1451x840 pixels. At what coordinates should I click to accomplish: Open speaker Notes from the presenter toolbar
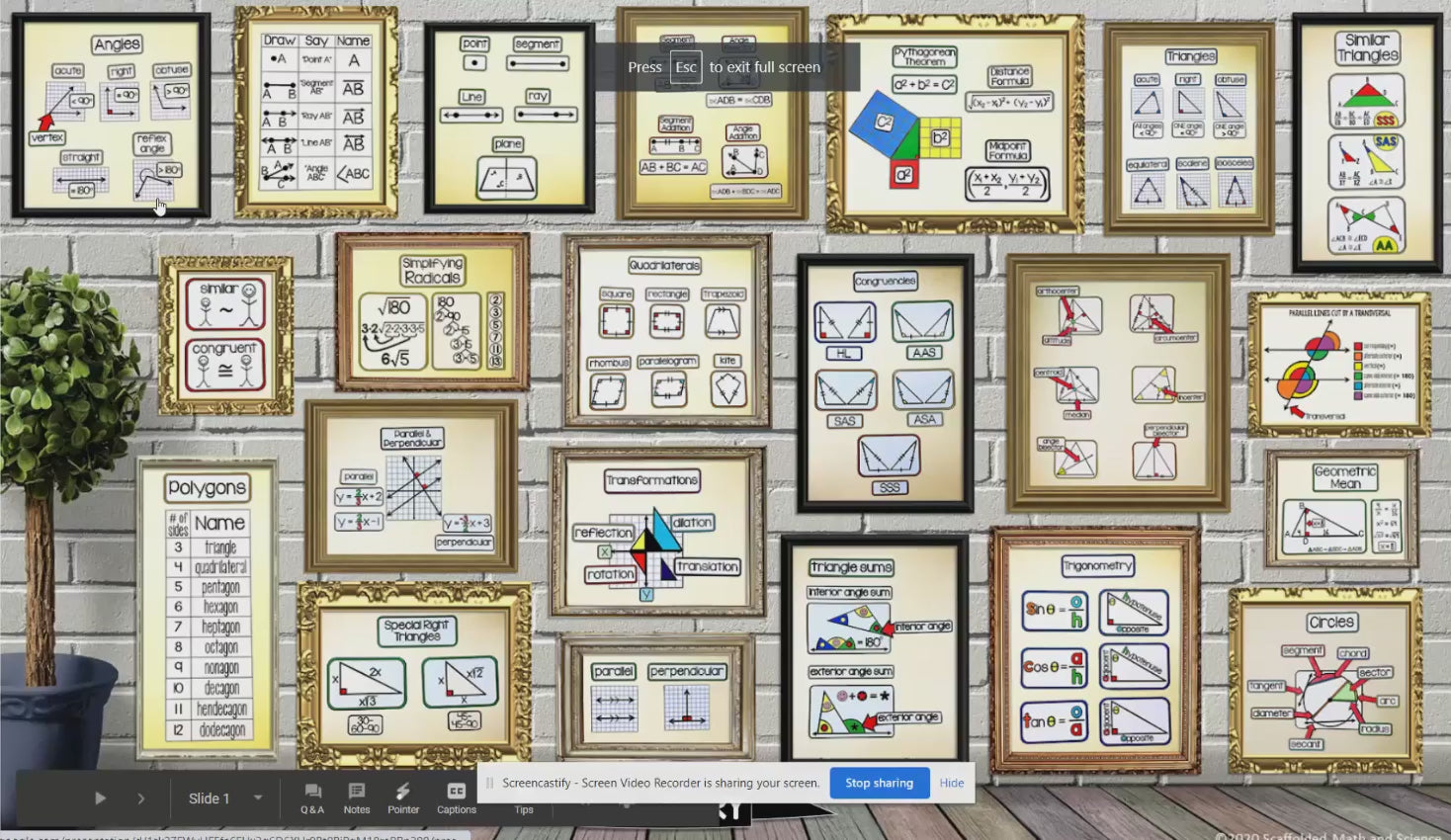357,798
